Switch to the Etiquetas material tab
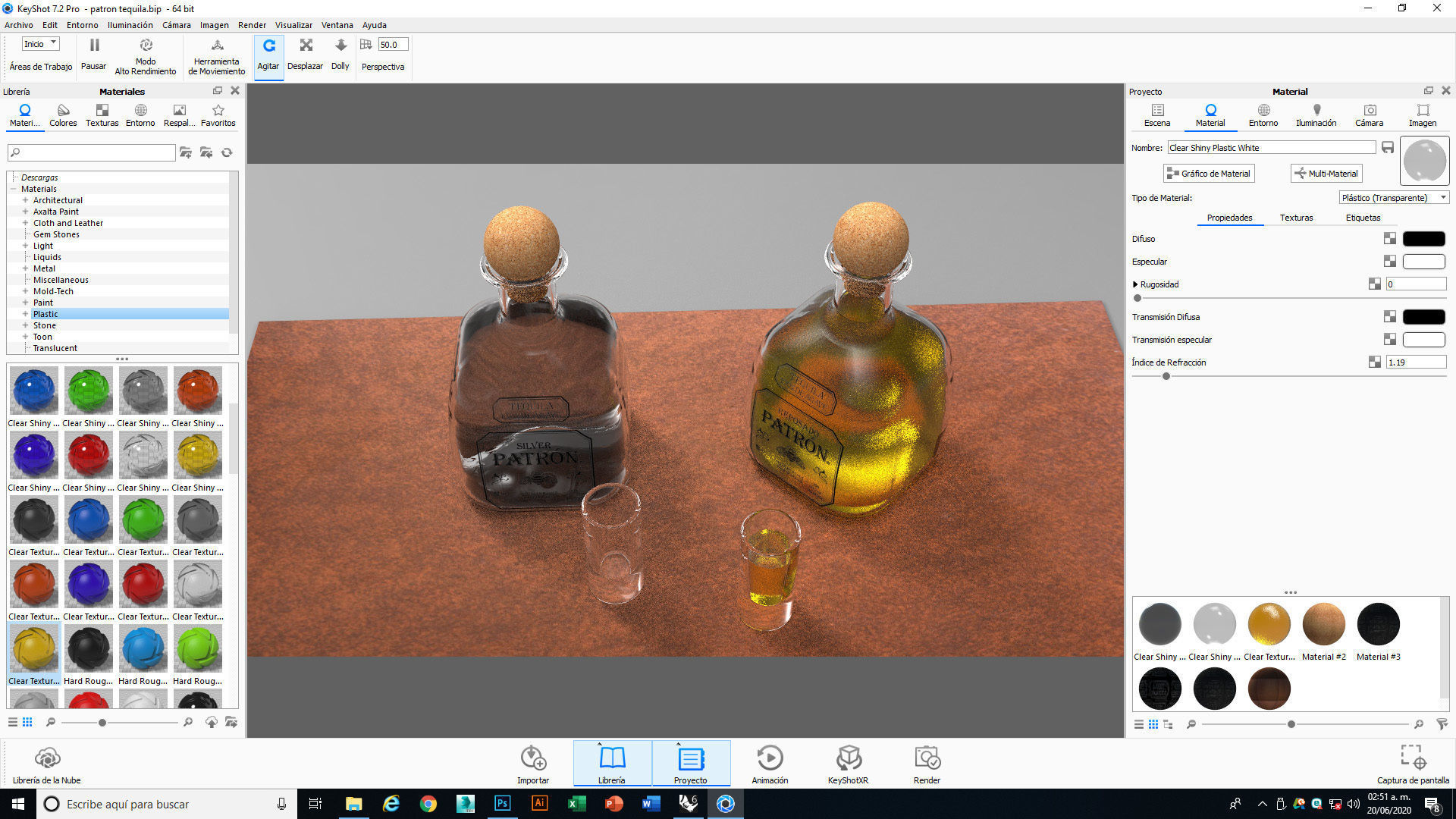The image size is (1456, 819). 1363,218
